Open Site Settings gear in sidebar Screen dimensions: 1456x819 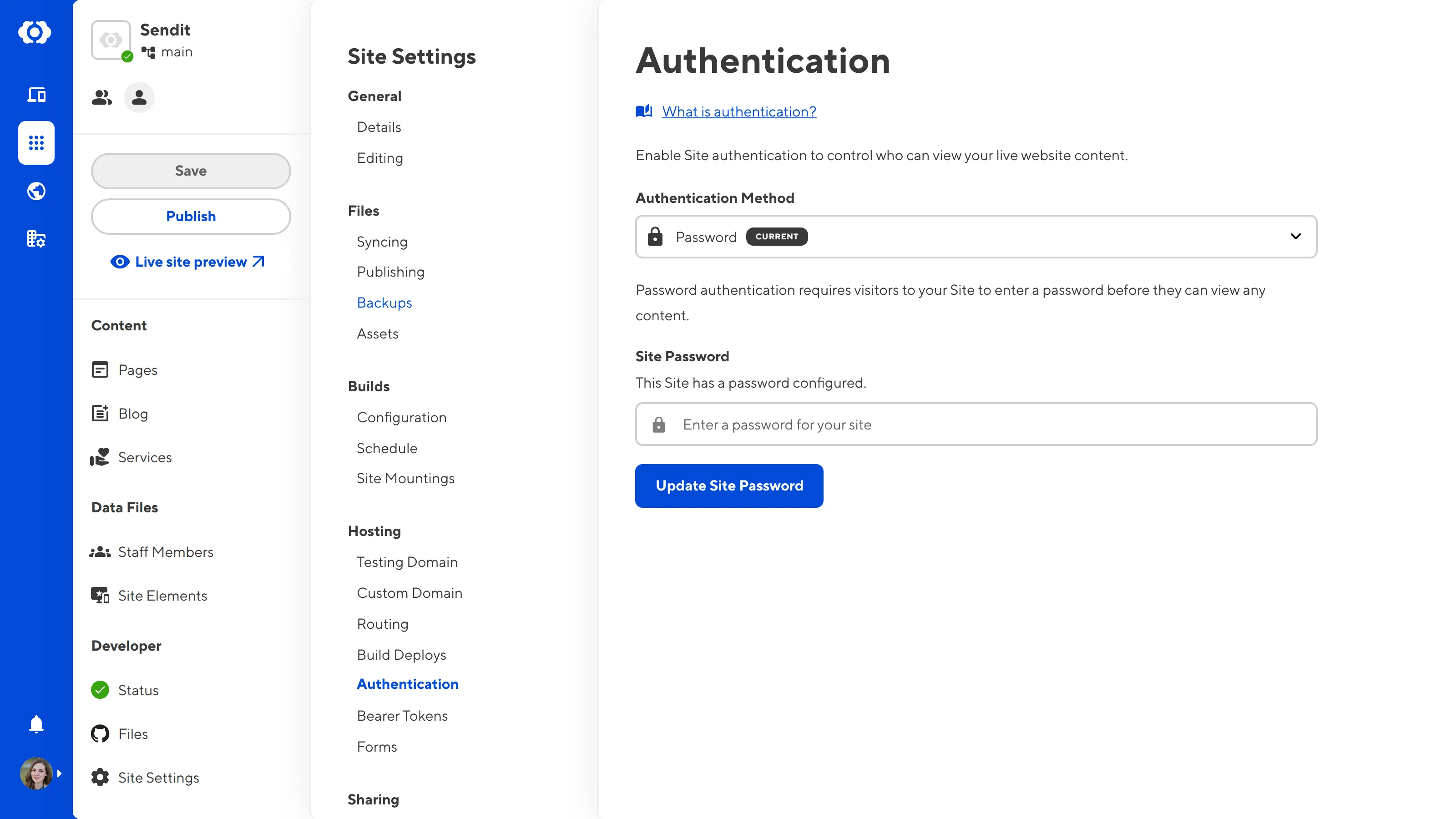[x=146, y=777]
